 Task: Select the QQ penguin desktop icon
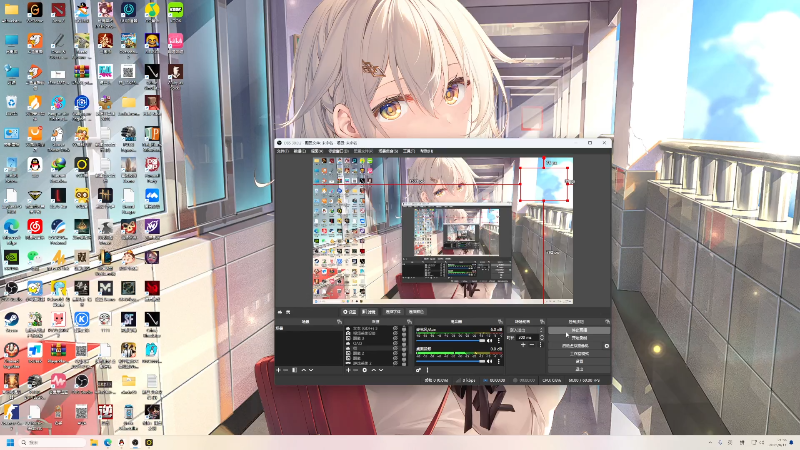[x=35, y=164]
